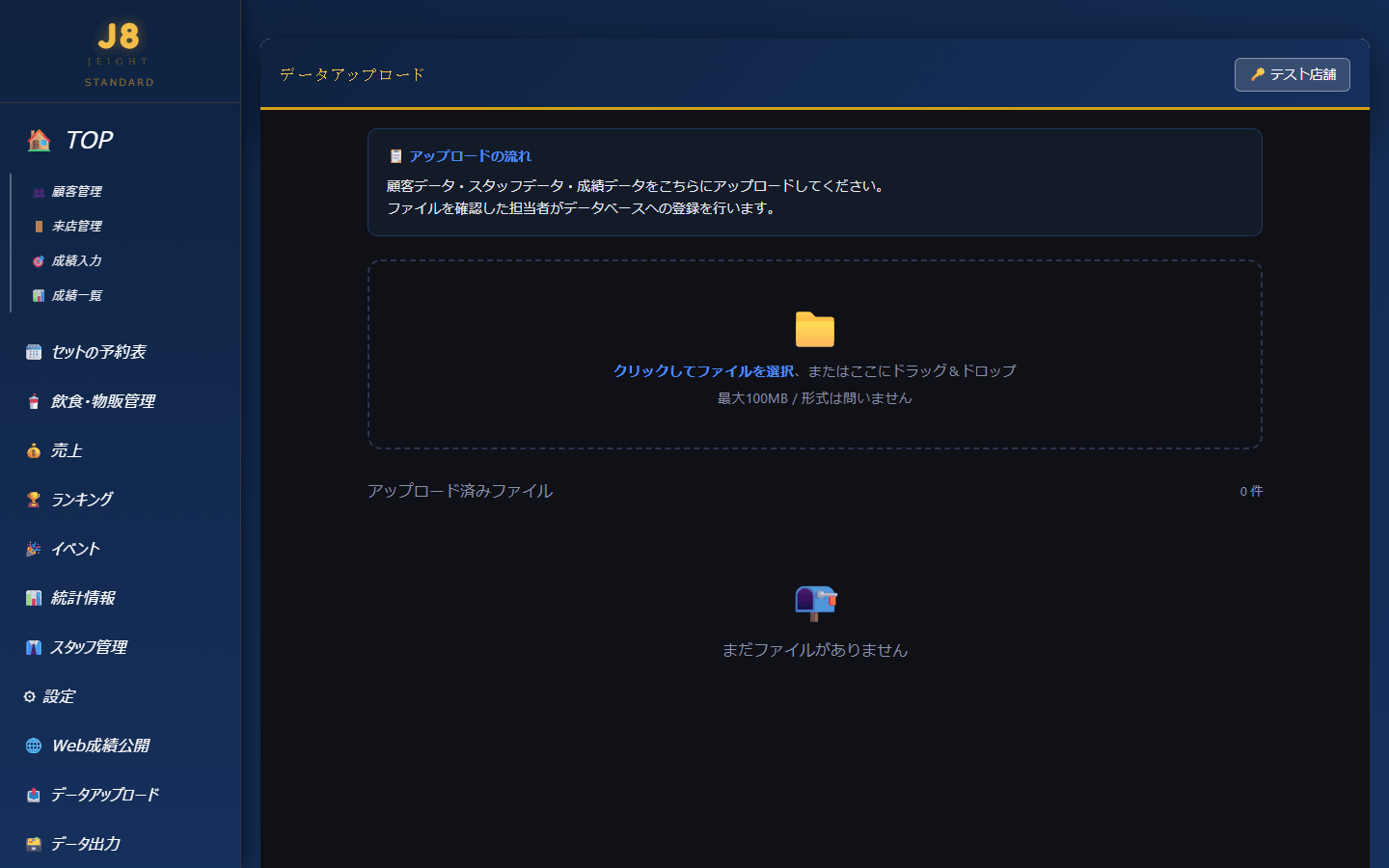The width and height of the screenshot is (1389, 868).
Task: Click the house icon beside TOP
Action: coord(40,140)
